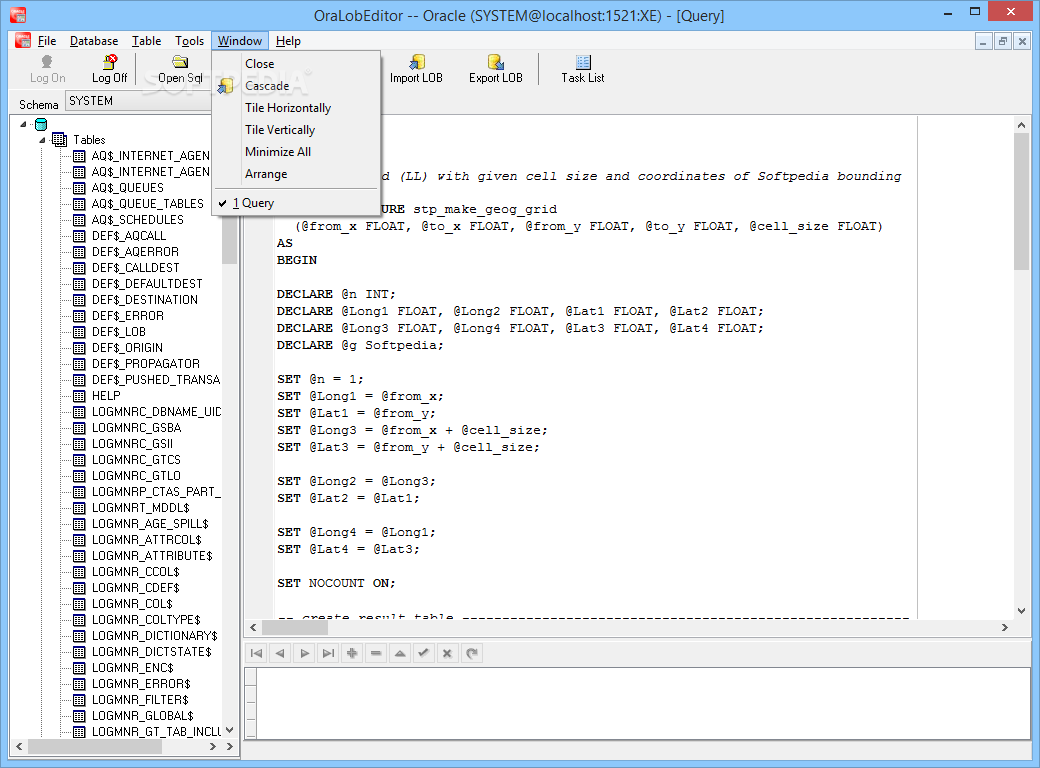
Task: Open the Table menu
Action: tap(147, 41)
